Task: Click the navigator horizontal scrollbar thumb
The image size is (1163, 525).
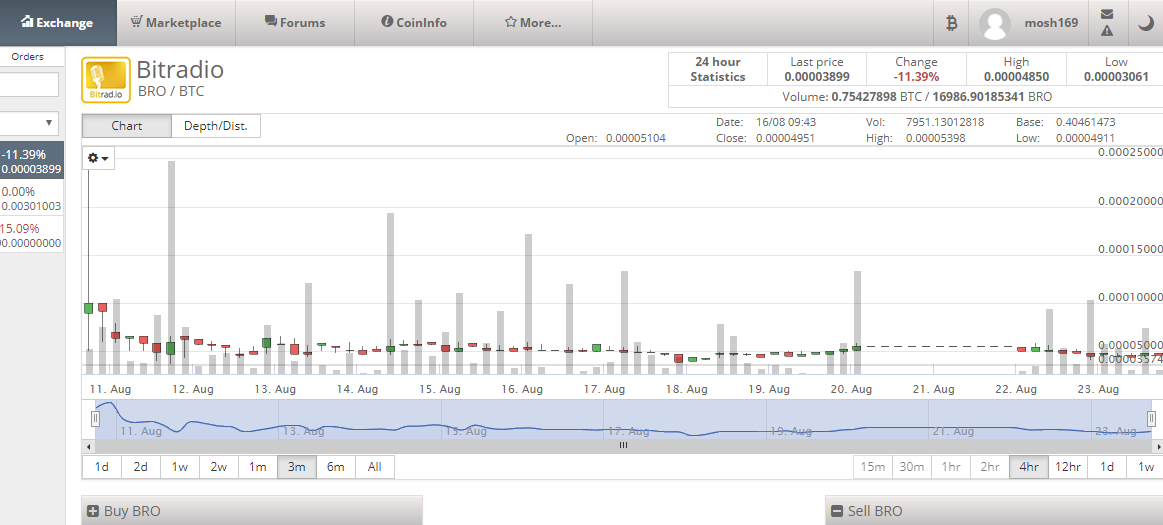Action: (623, 446)
